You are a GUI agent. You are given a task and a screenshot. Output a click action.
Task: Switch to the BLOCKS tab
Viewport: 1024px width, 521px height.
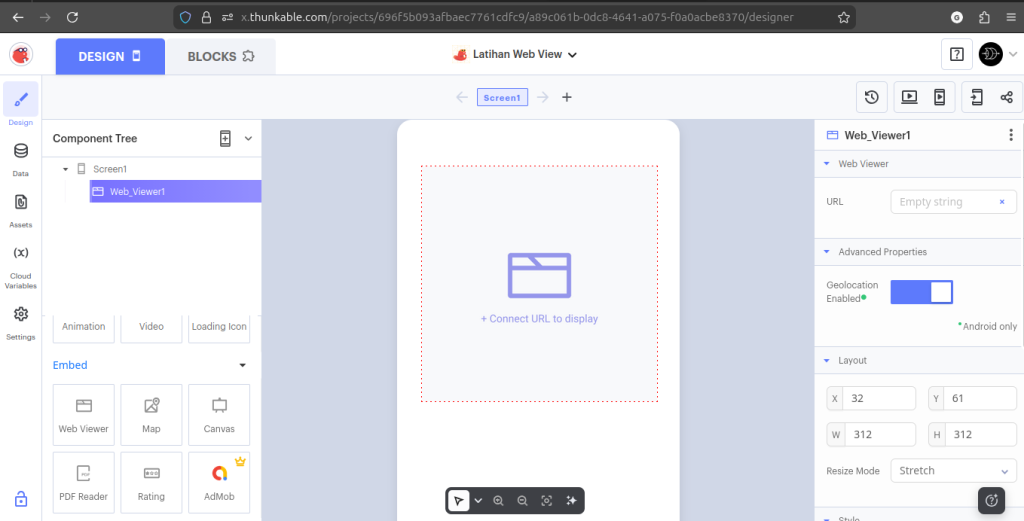(221, 57)
